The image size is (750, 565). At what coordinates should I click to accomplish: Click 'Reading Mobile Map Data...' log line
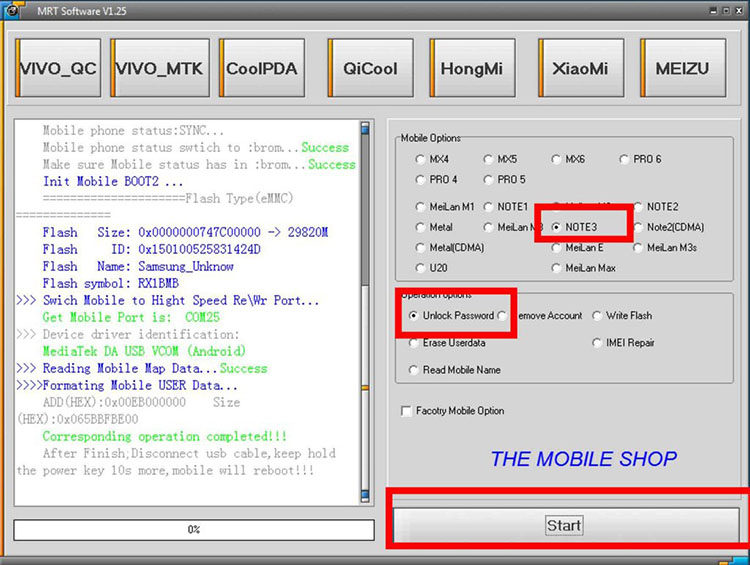pos(142,368)
